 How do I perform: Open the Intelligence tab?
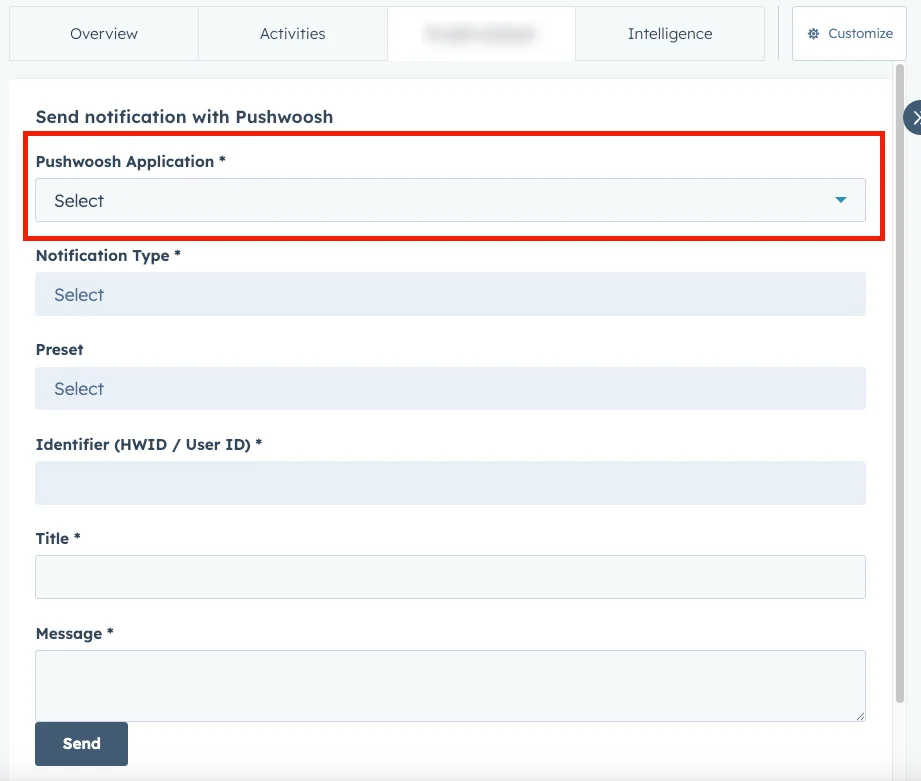670,34
